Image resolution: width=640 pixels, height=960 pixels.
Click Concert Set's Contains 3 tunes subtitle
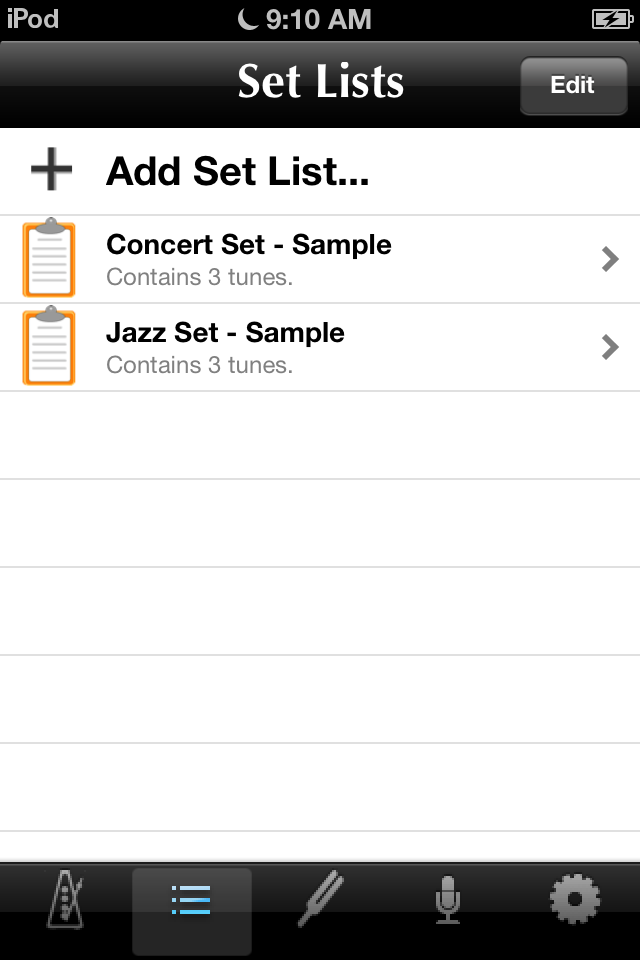pyautogui.click(x=200, y=277)
